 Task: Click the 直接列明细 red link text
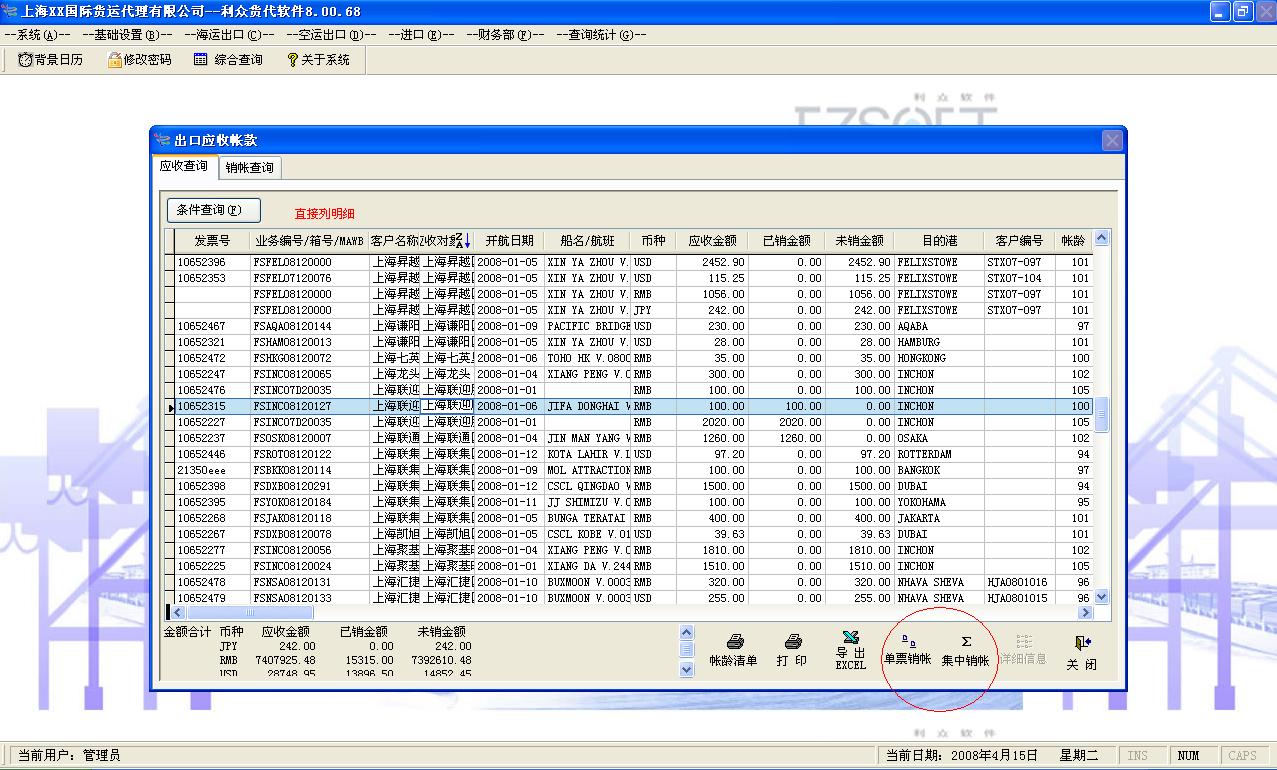coord(324,214)
